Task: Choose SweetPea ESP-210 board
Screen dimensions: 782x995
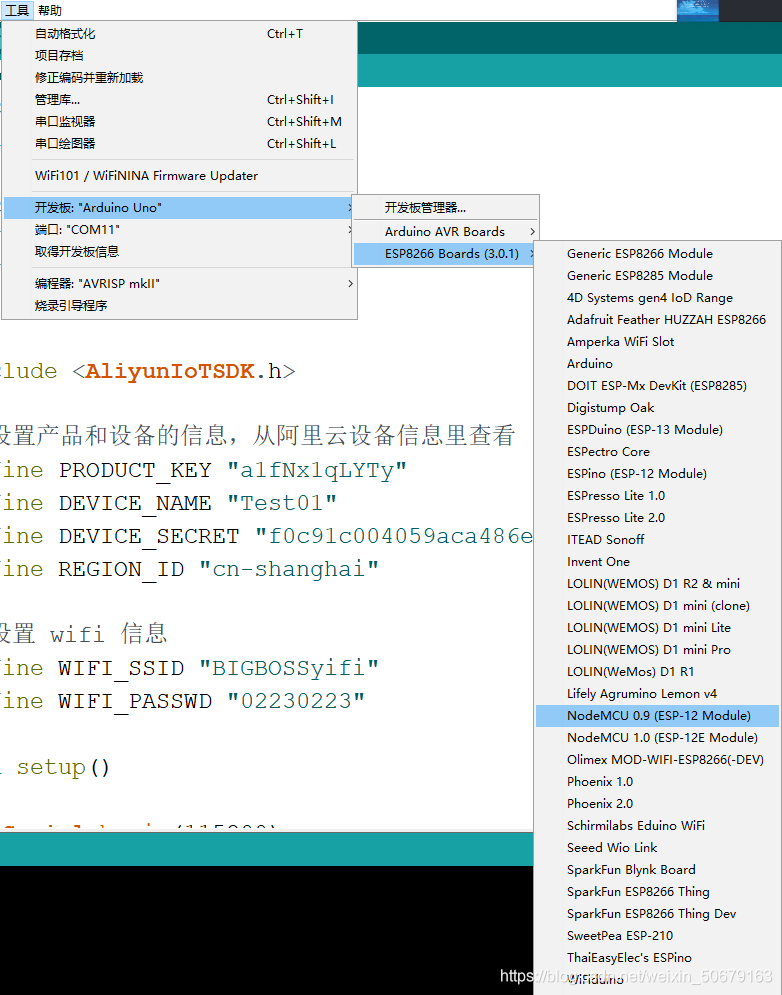Action: (658, 936)
